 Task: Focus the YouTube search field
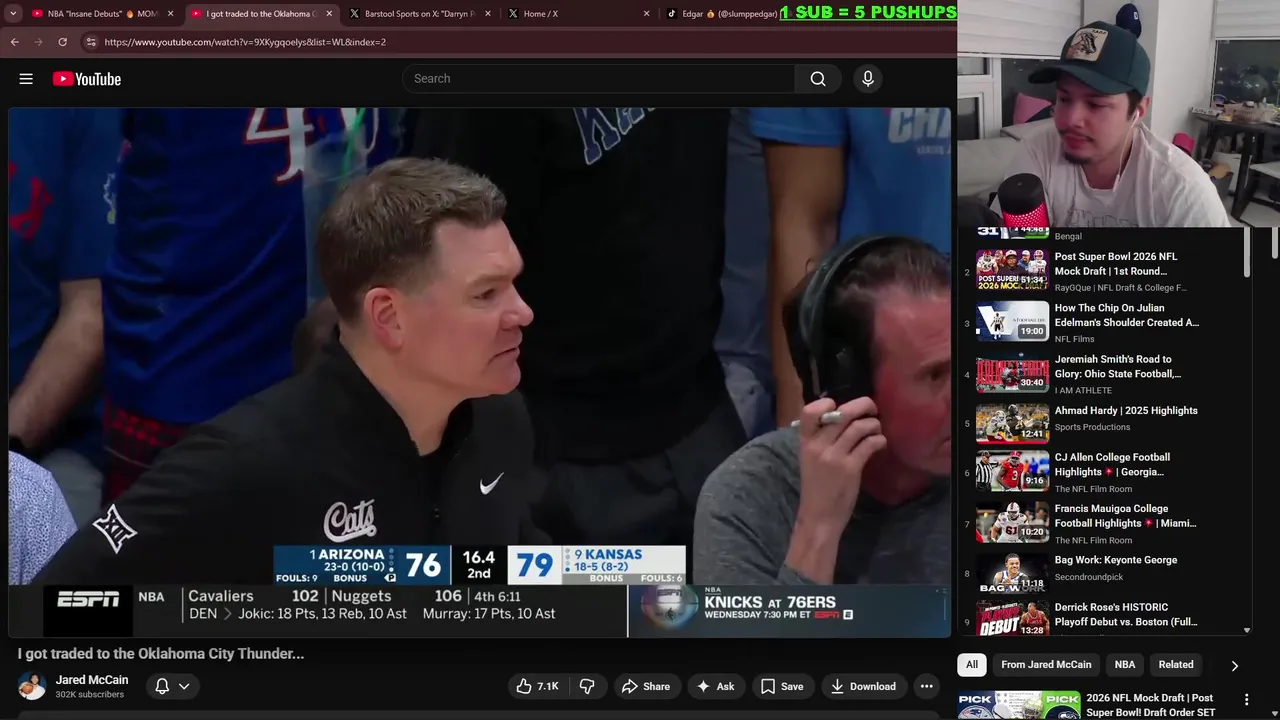click(598, 79)
